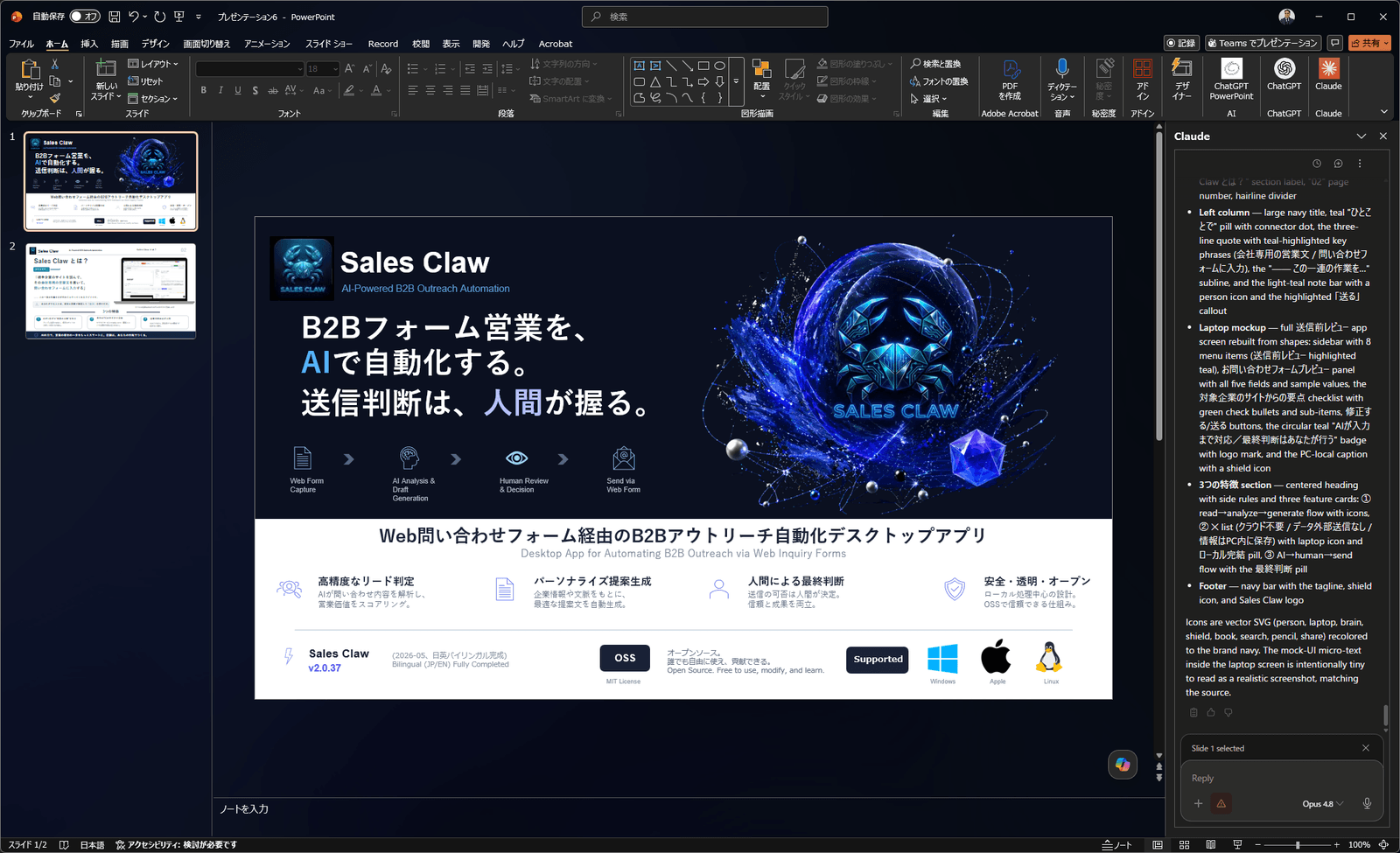Screen dimensions: 1400x853
Task: Click the 貼り付け paste icon
Action: coord(30,71)
